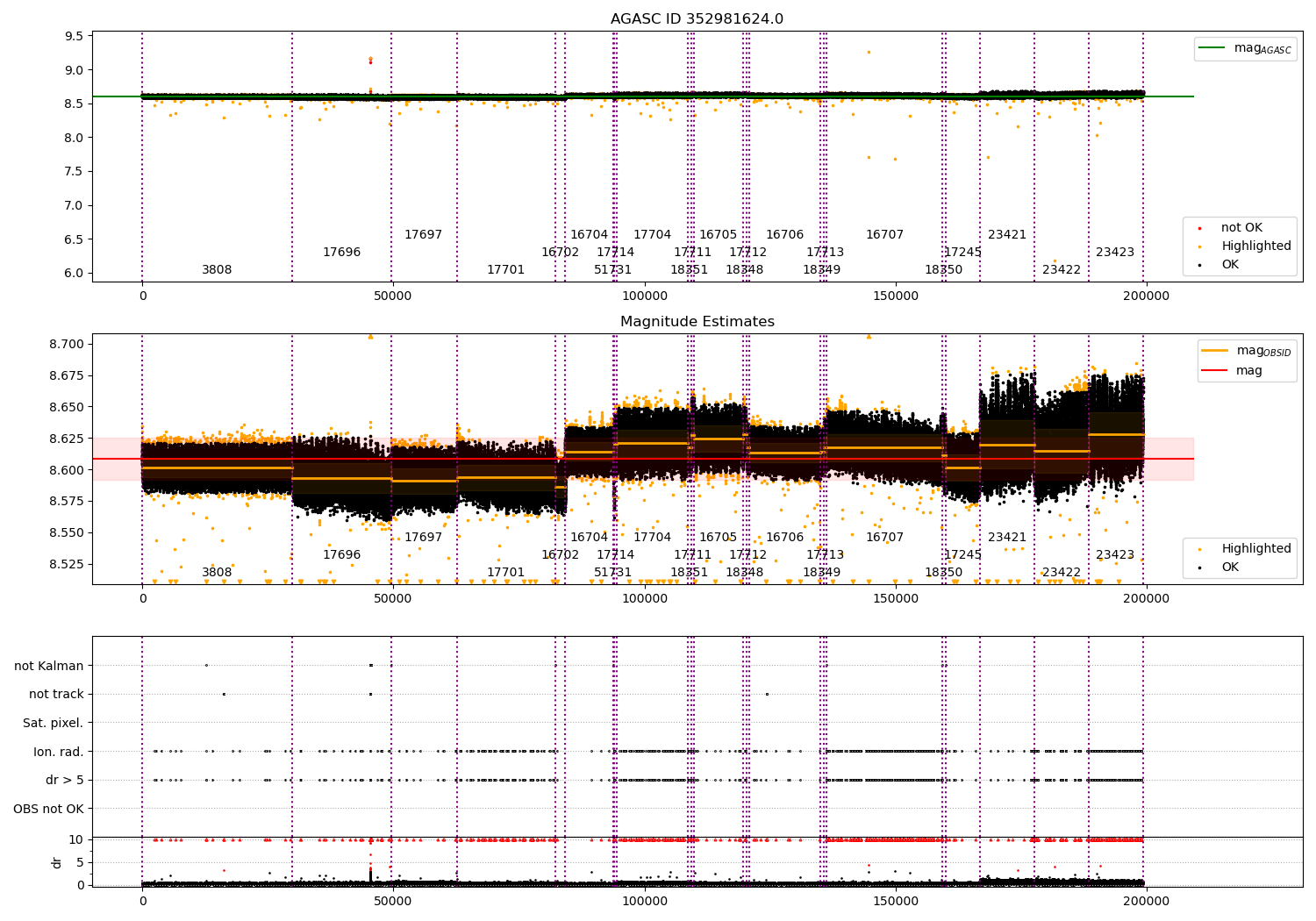Click the 9.0 y-axis tick label

point(75,70)
